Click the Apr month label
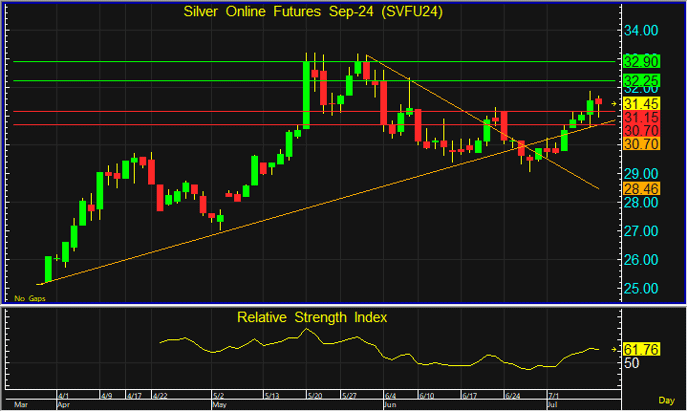 pyautogui.click(x=64, y=405)
